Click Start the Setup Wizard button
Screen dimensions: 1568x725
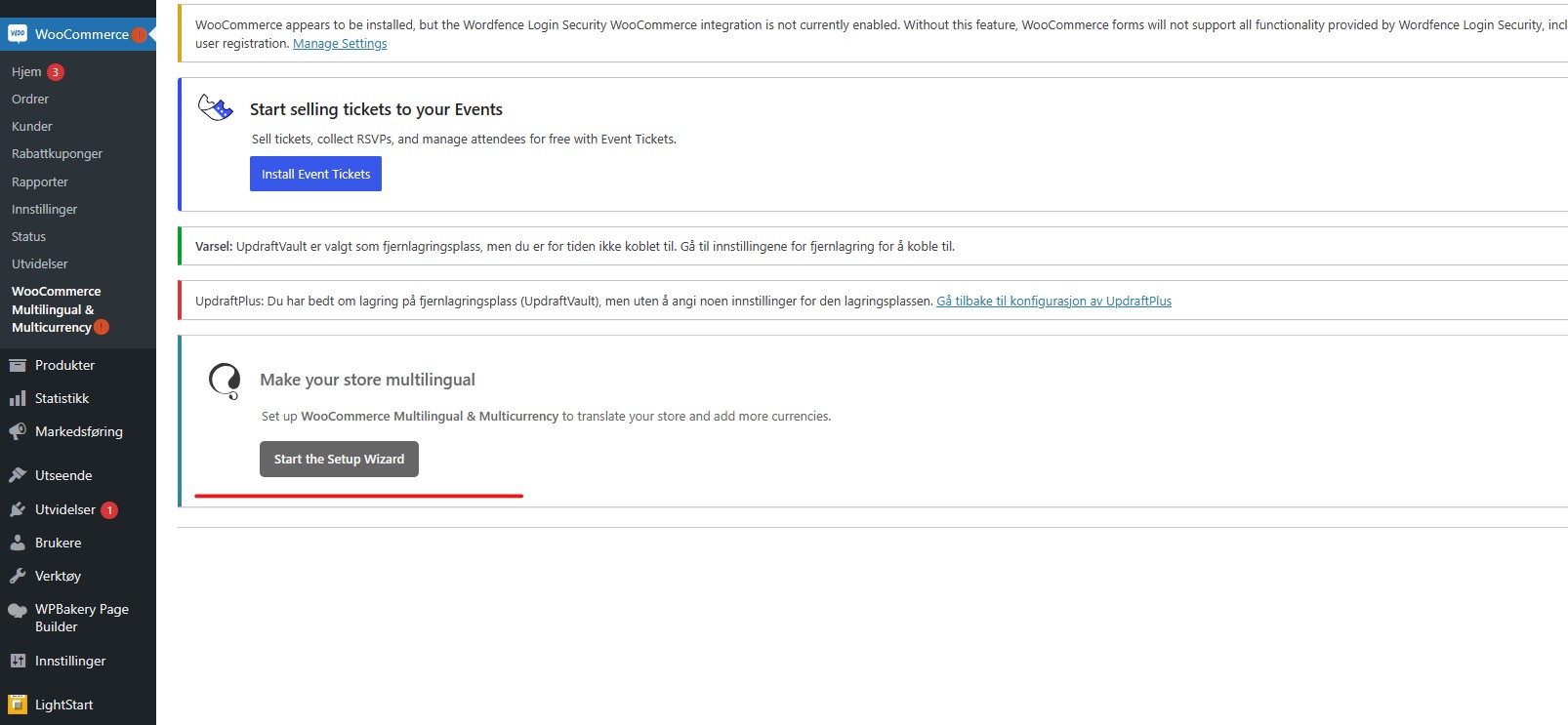[x=339, y=459]
